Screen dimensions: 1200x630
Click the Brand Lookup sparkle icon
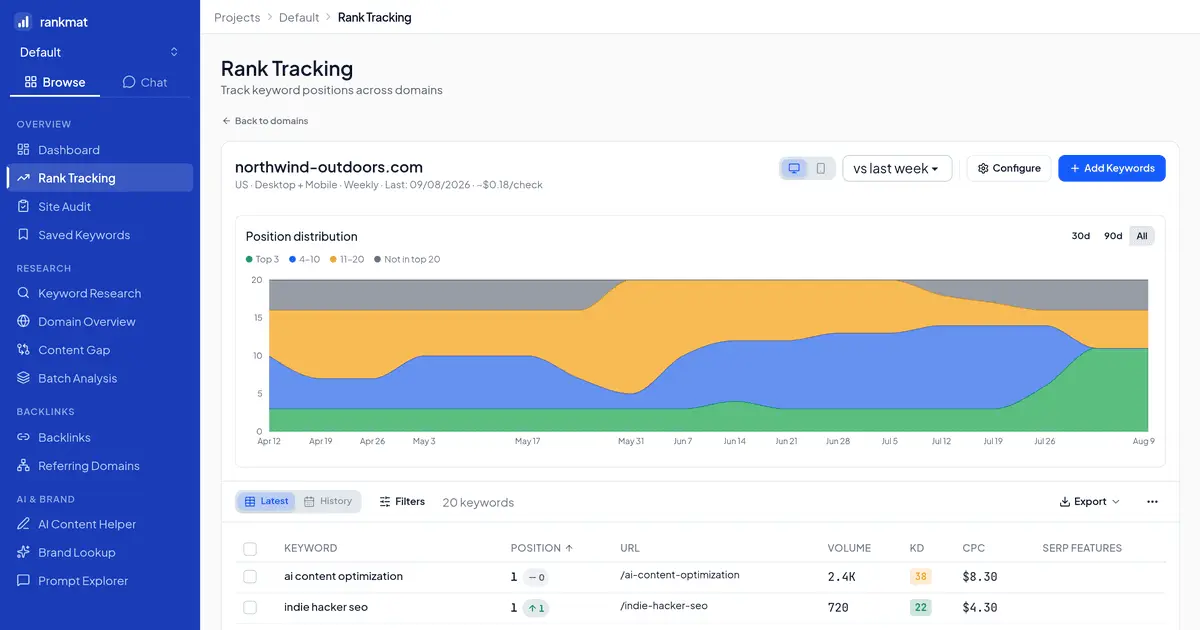[24, 552]
